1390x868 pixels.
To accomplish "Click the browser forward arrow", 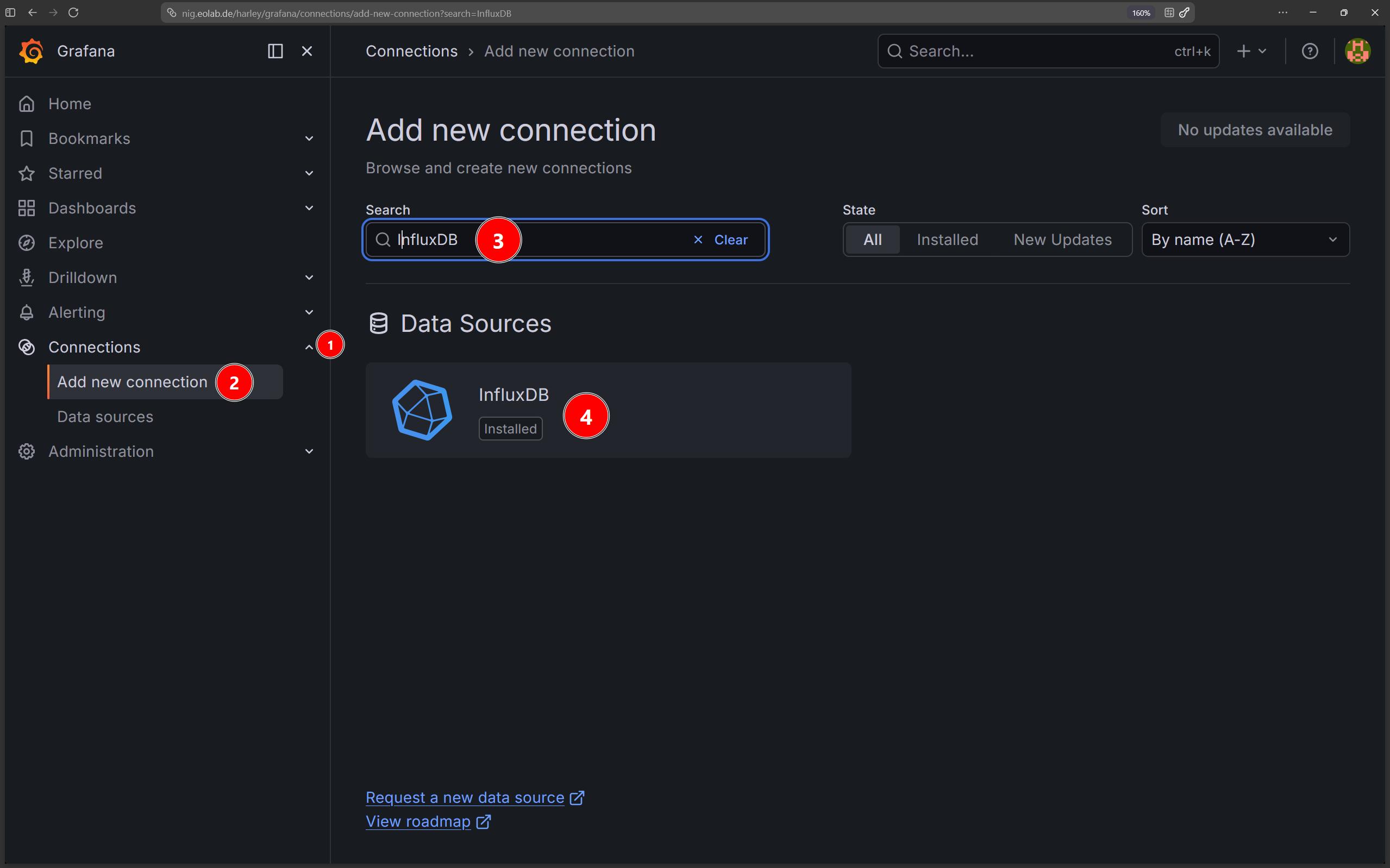I will [53, 12].
